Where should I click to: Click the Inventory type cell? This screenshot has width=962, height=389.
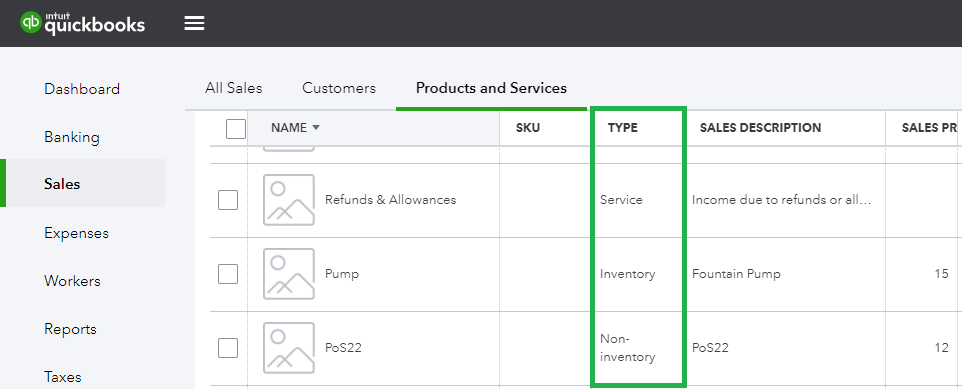pyautogui.click(x=628, y=274)
